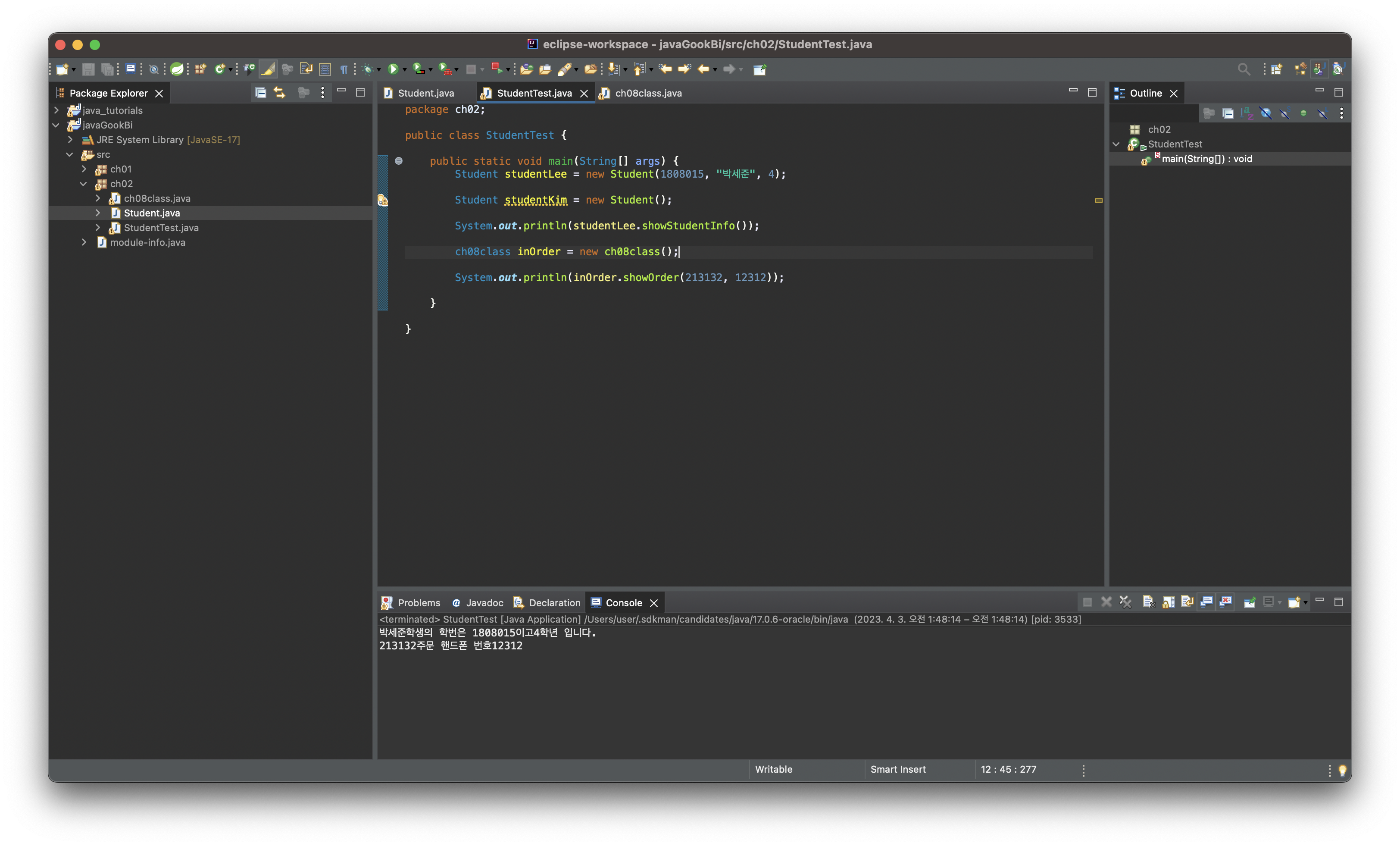Expand the ch01 package
The width and height of the screenshot is (1400, 846).
84,169
